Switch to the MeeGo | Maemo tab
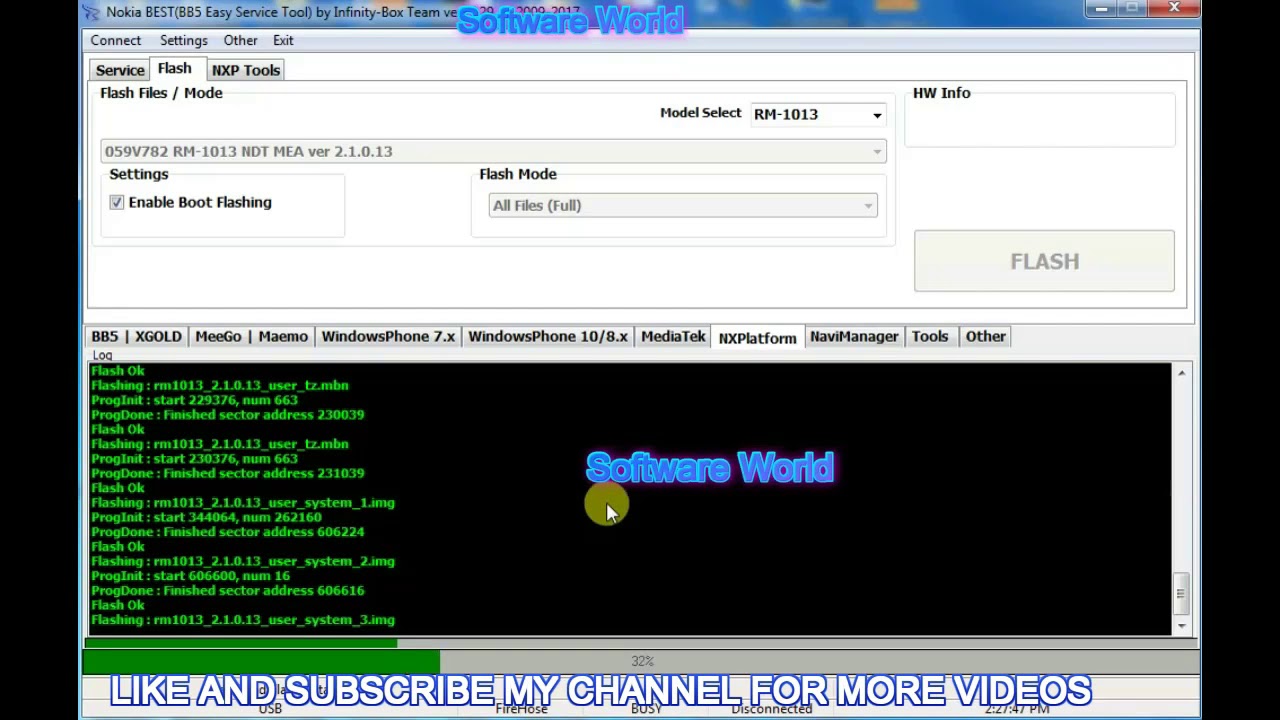 [x=252, y=337]
